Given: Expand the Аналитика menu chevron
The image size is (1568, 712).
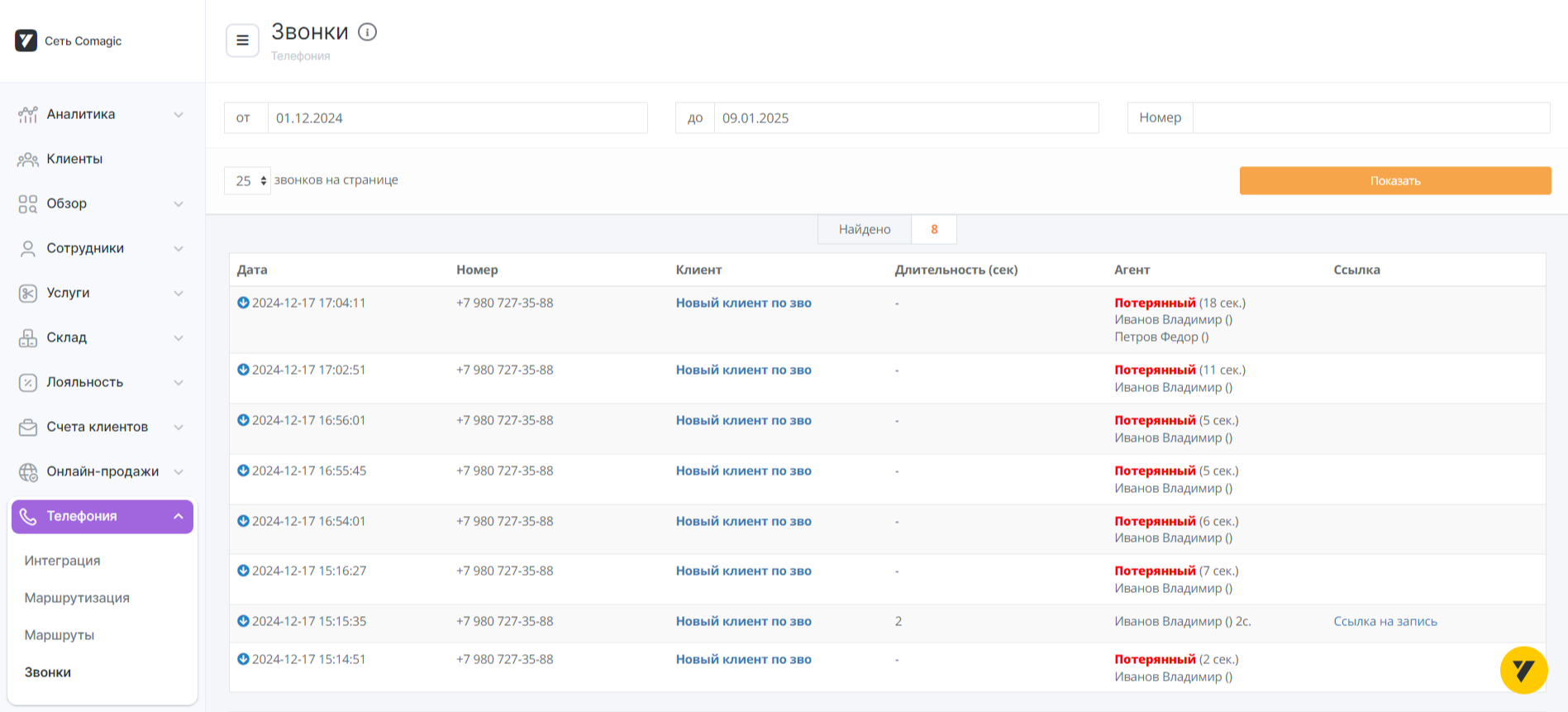Looking at the screenshot, I should pyautogui.click(x=179, y=114).
